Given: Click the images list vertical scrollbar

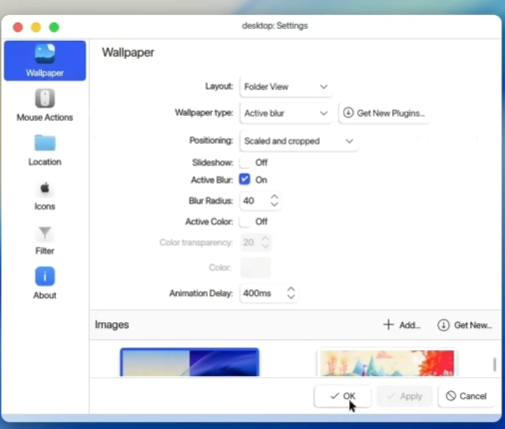Looking at the screenshot, I should click(495, 364).
